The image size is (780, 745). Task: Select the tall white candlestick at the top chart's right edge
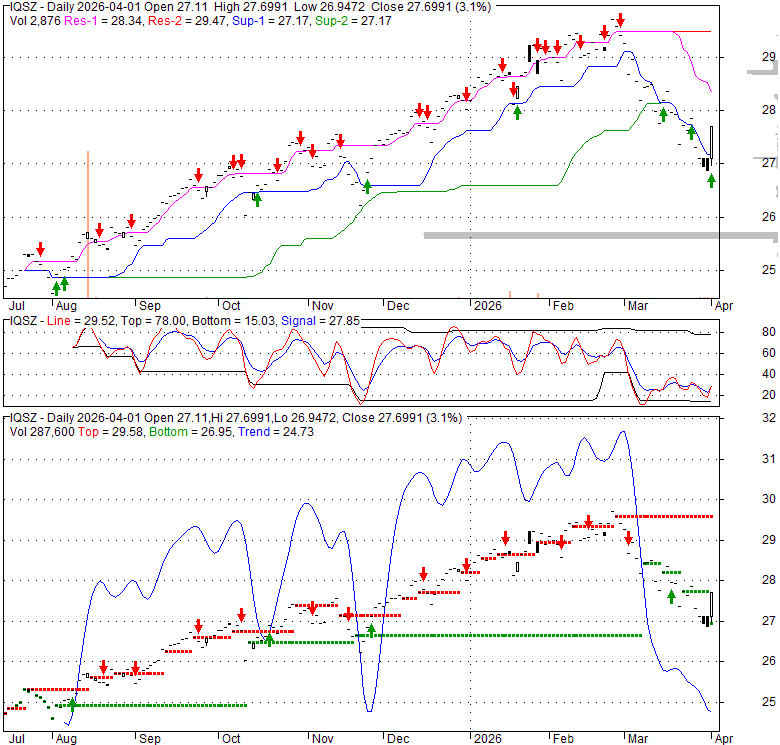pos(711,143)
